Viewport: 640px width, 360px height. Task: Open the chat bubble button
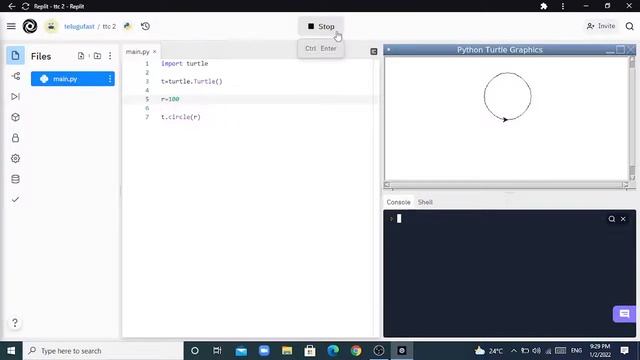(624, 314)
